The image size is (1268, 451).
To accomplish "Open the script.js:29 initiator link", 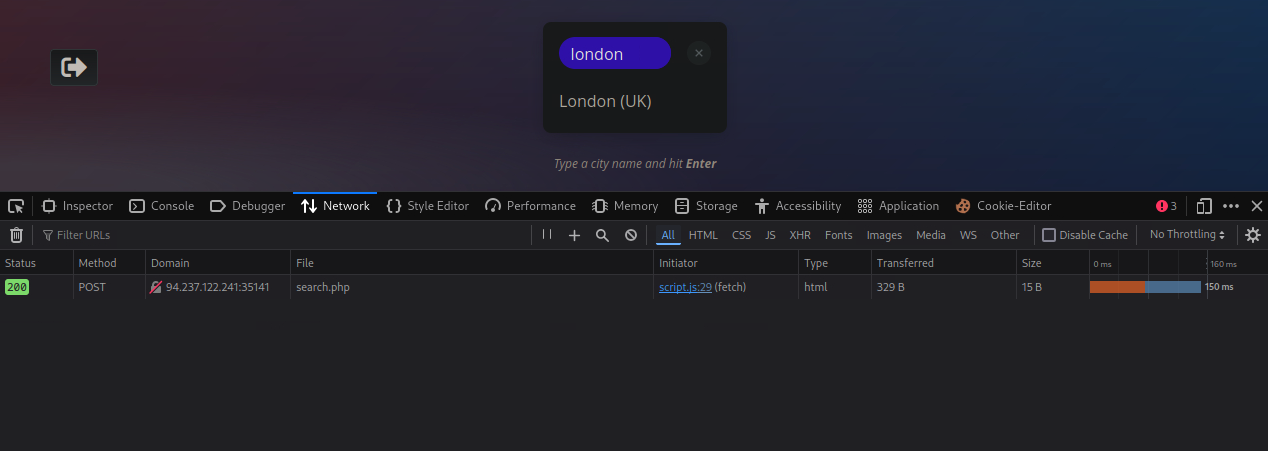I will [x=685, y=287].
